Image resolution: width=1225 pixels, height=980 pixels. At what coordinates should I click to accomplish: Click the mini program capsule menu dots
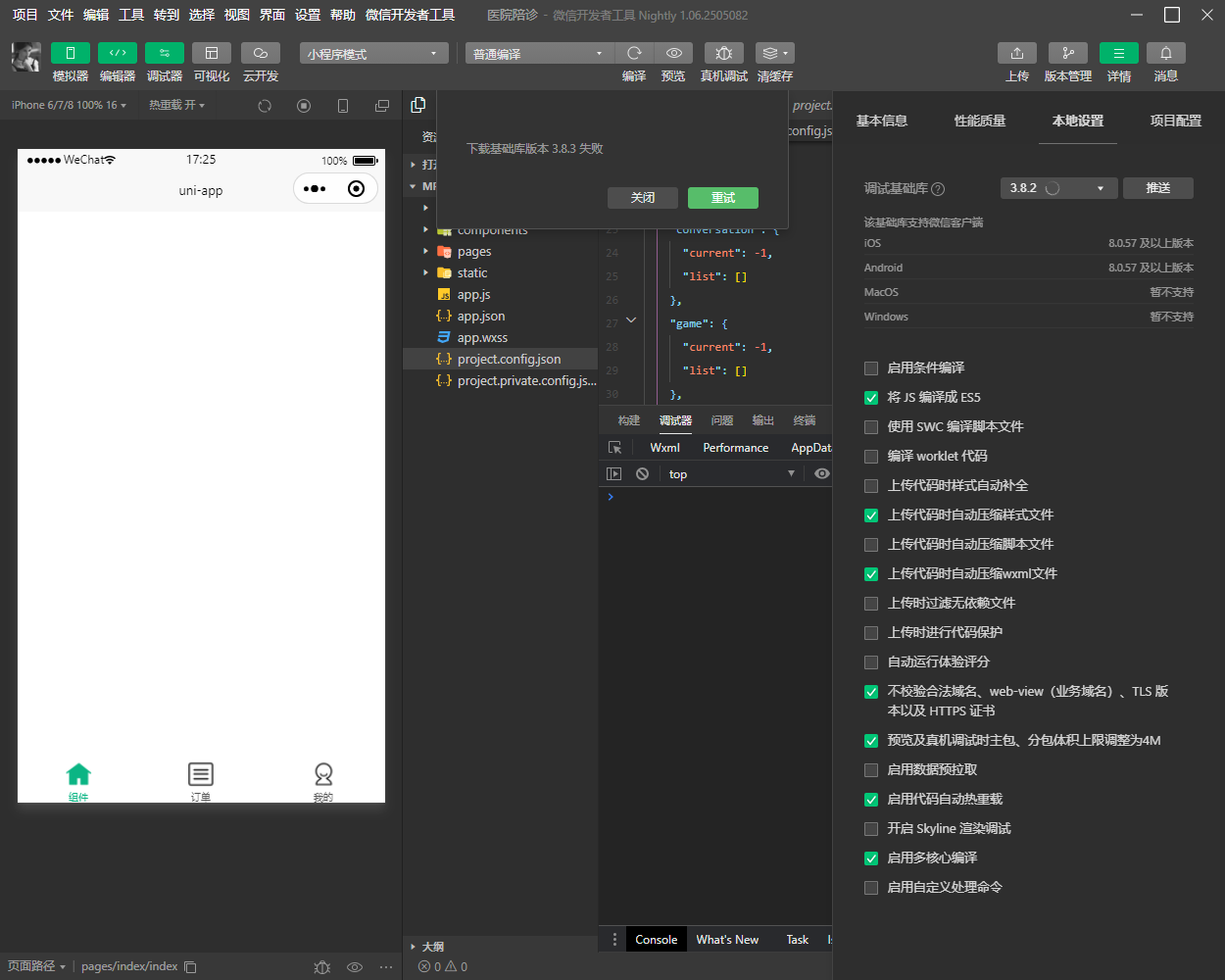tap(315, 189)
